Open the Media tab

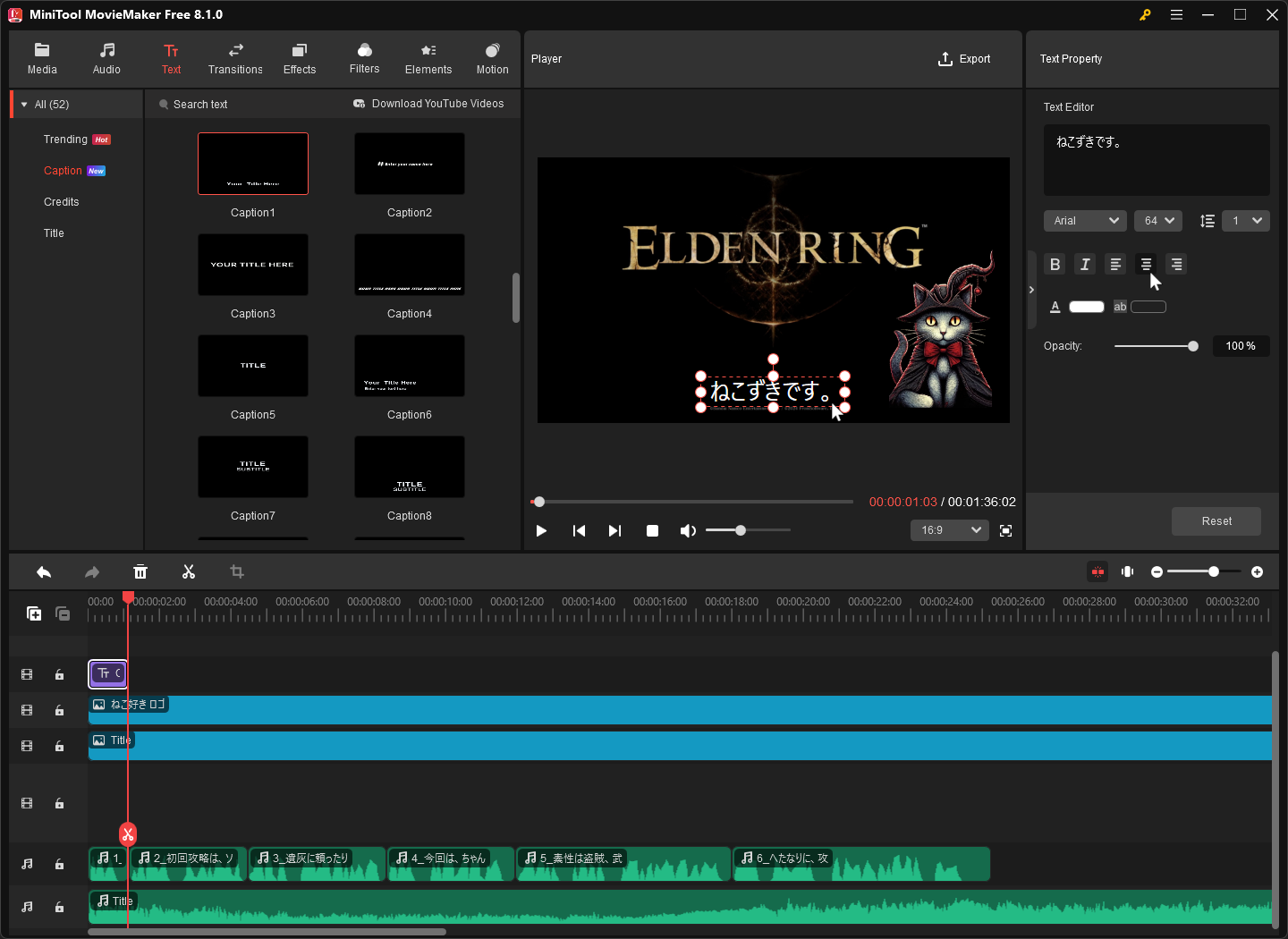42,59
